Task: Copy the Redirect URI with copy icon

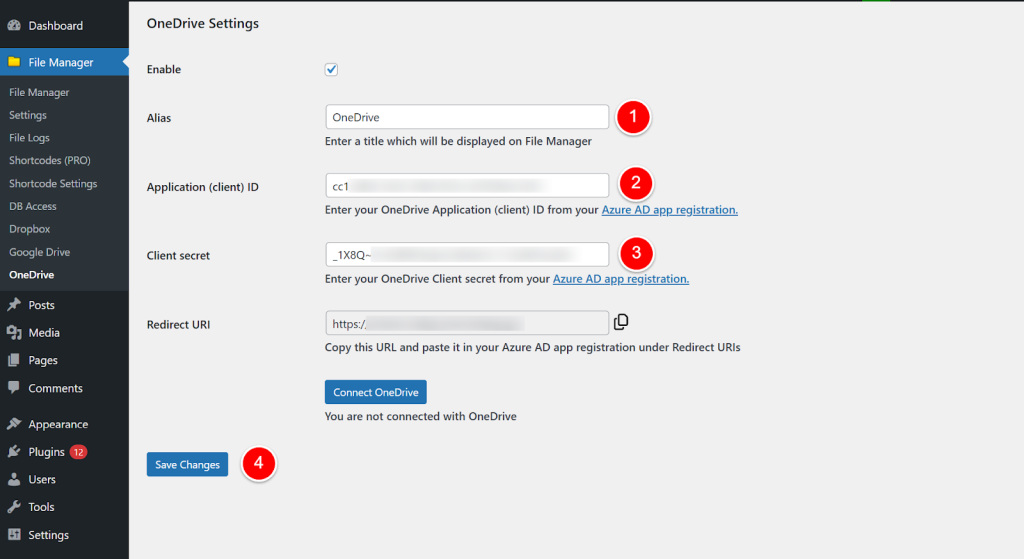Action: click(621, 321)
